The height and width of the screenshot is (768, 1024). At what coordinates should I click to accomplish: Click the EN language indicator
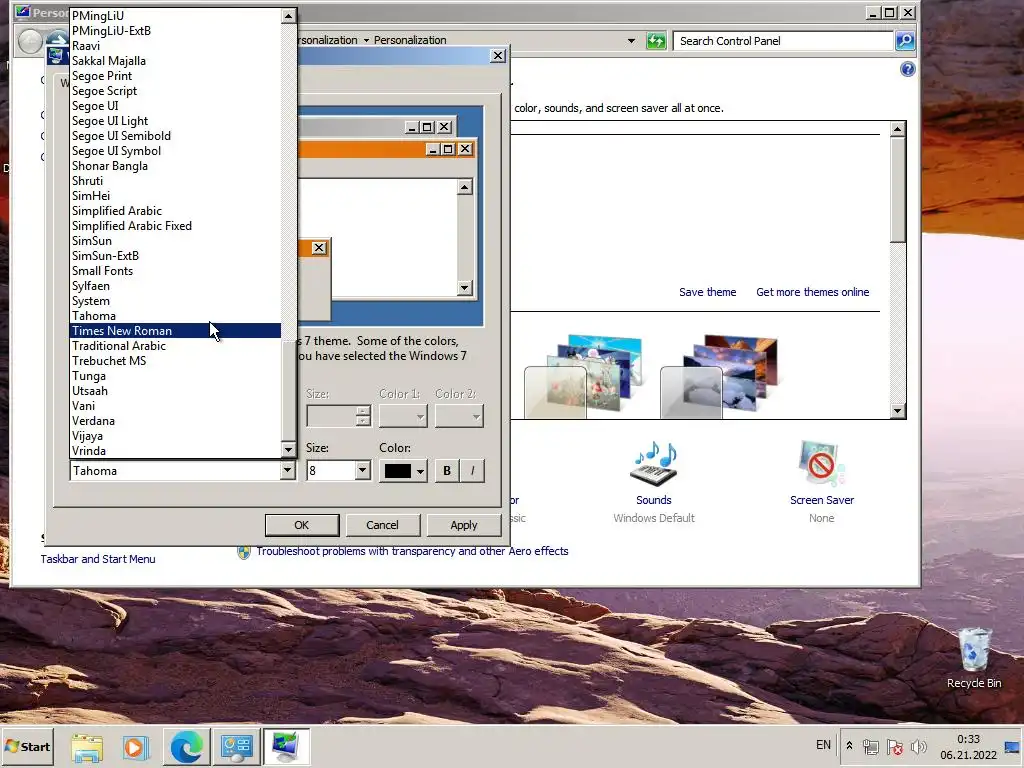point(823,745)
